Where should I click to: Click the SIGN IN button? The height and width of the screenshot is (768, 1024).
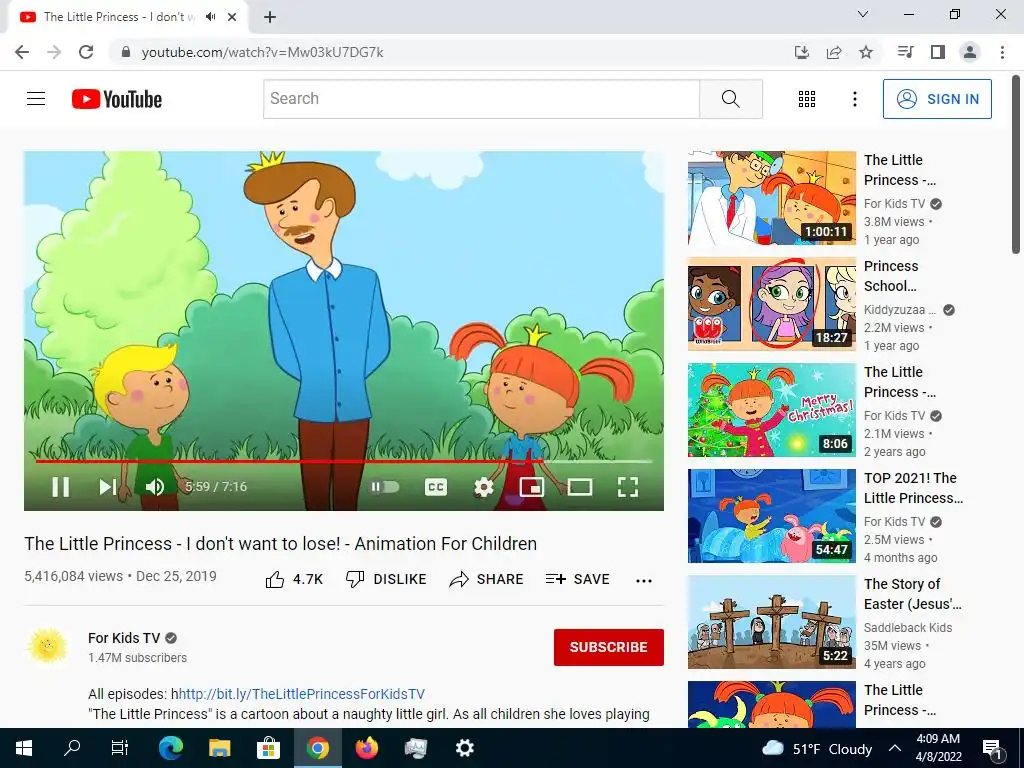(x=937, y=99)
